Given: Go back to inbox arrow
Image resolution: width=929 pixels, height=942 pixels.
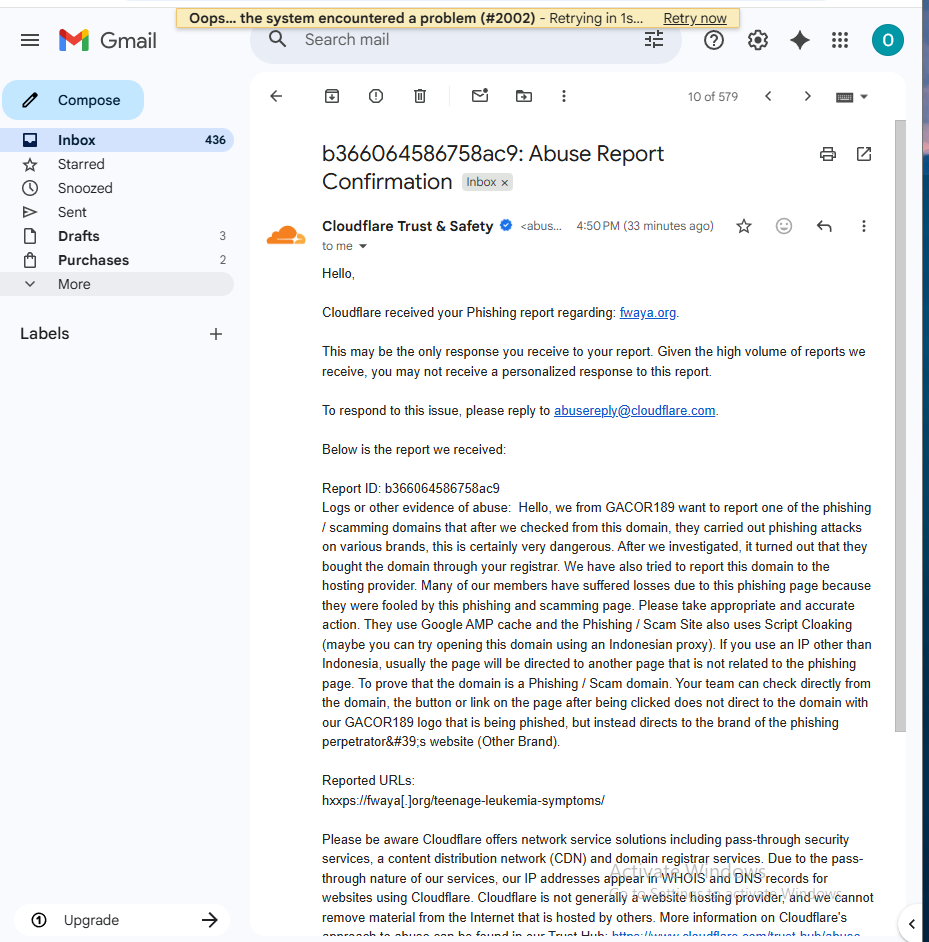Looking at the screenshot, I should coord(276,96).
